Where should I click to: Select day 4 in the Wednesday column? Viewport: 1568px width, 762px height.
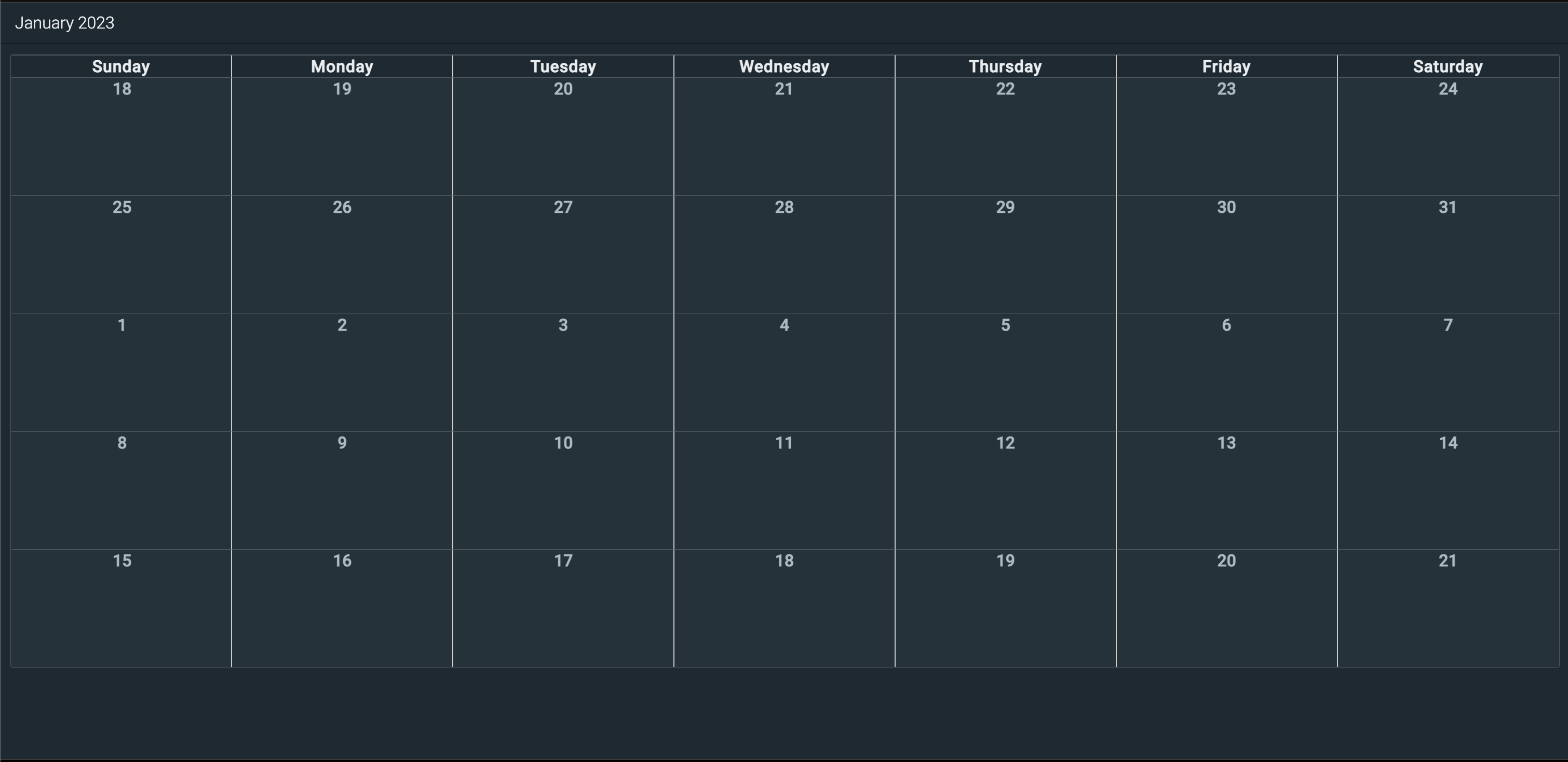coord(784,325)
